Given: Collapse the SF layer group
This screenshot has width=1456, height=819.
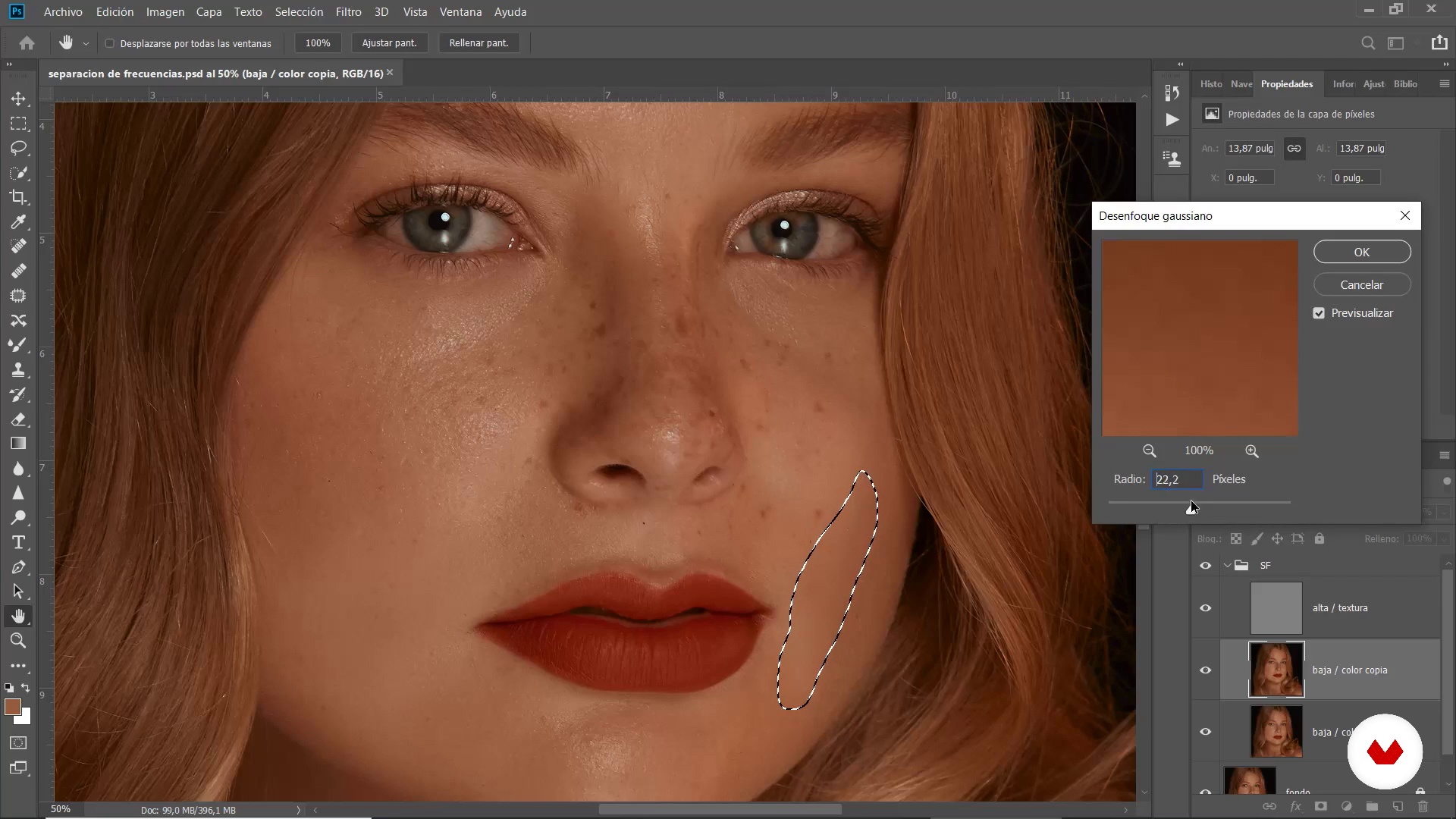Looking at the screenshot, I should tap(1227, 566).
